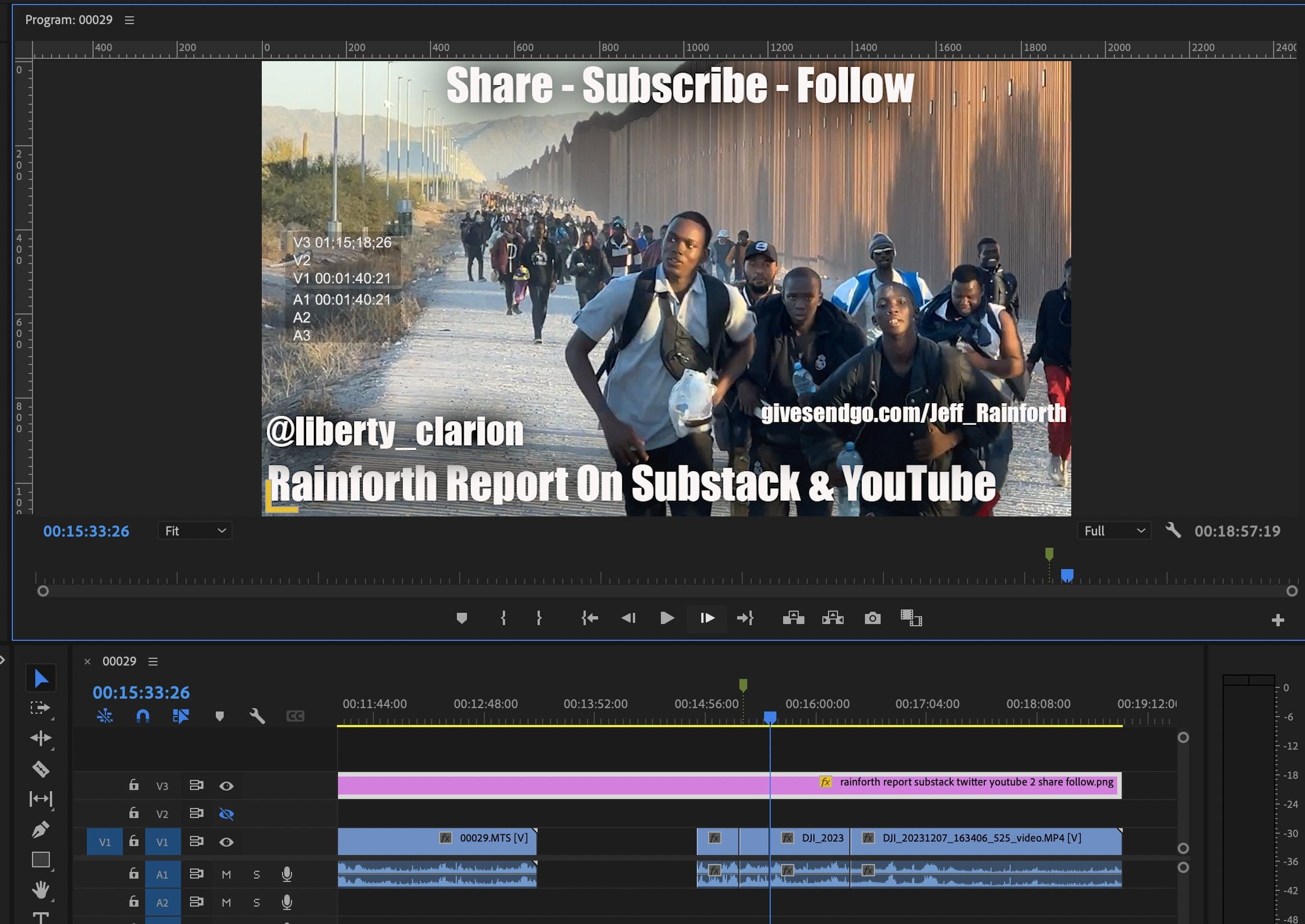The image size is (1305, 924).
Task: Export frame with camera icon
Action: 873,618
